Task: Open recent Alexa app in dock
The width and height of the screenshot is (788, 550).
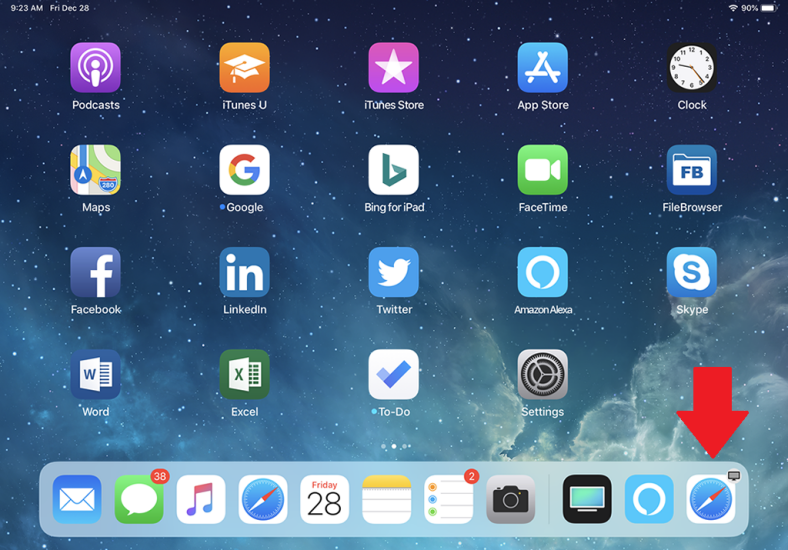Action: pyautogui.click(x=649, y=499)
